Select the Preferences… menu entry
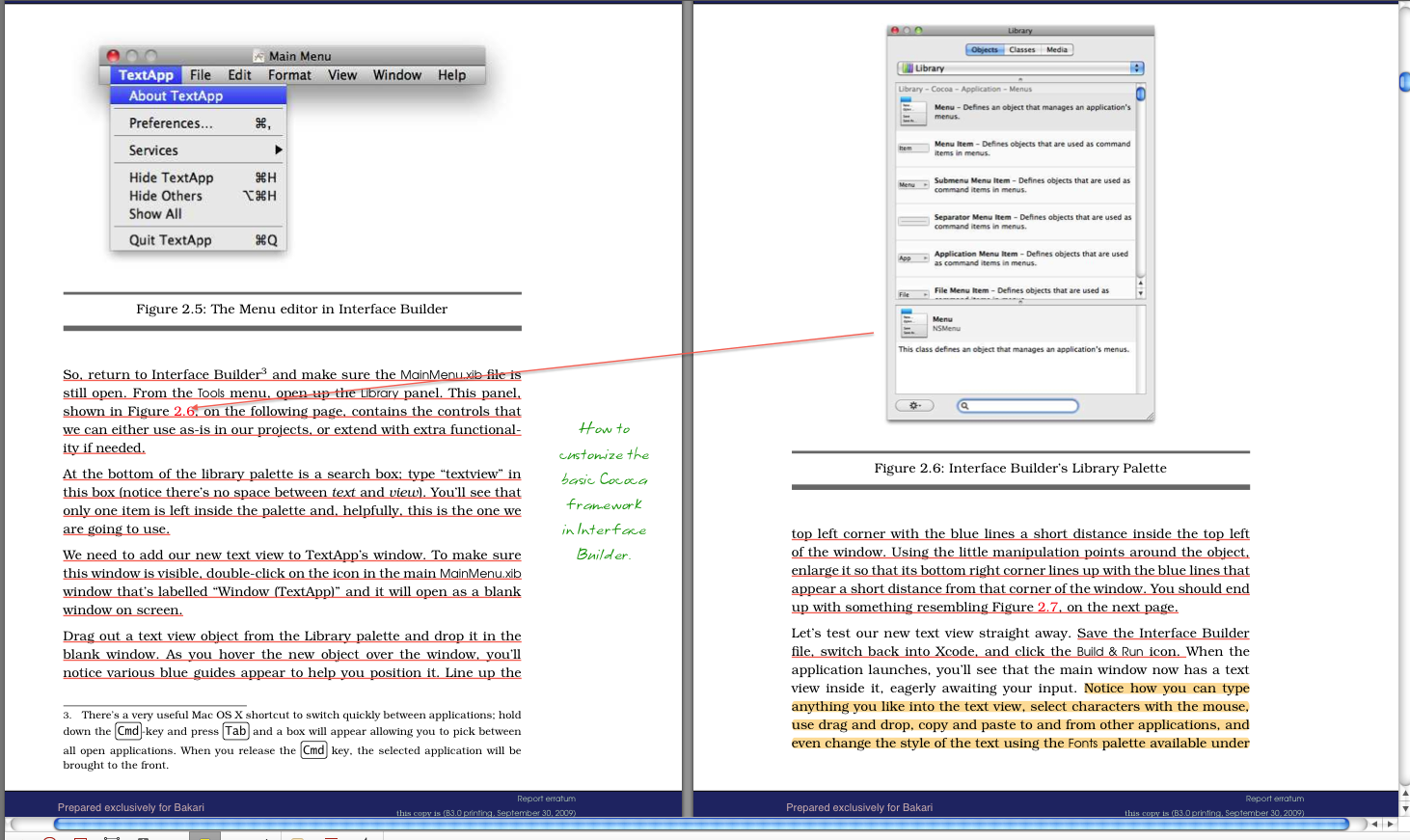This screenshot has width=1410, height=840. (x=171, y=123)
